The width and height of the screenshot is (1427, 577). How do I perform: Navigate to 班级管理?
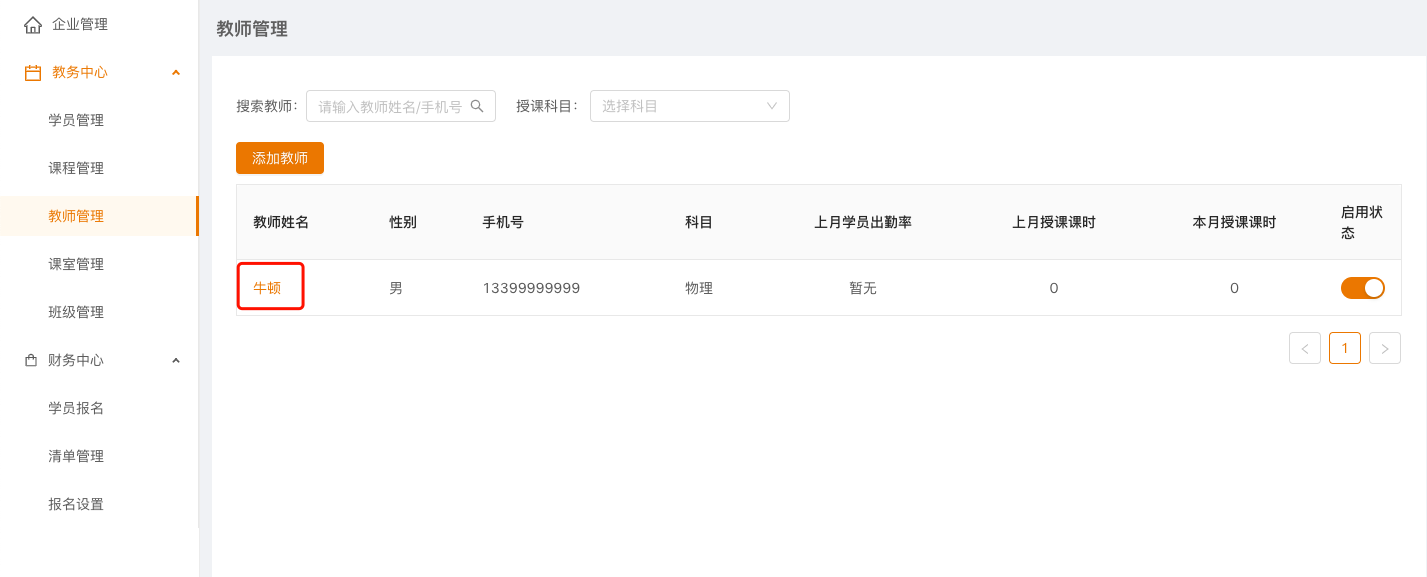(x=76, y=312)
